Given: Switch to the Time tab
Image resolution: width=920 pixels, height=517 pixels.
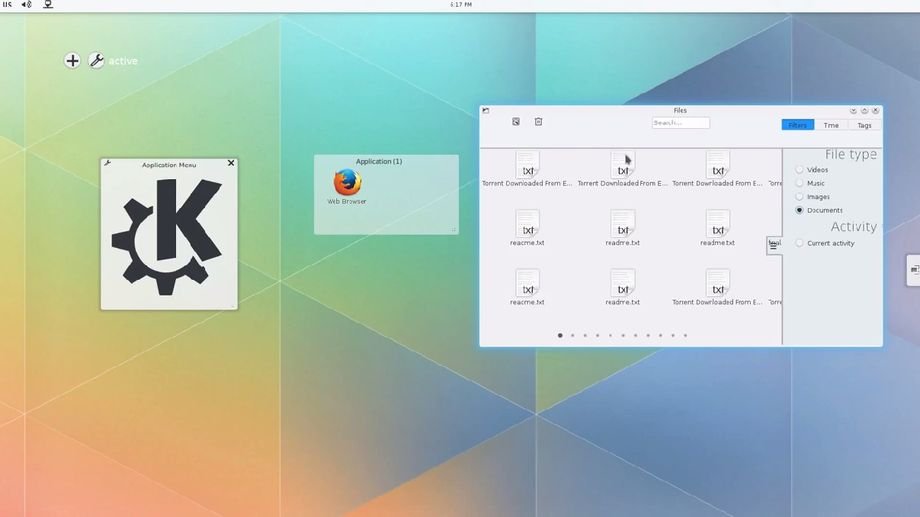Looking at the screenshot, I should pos(831,125).
